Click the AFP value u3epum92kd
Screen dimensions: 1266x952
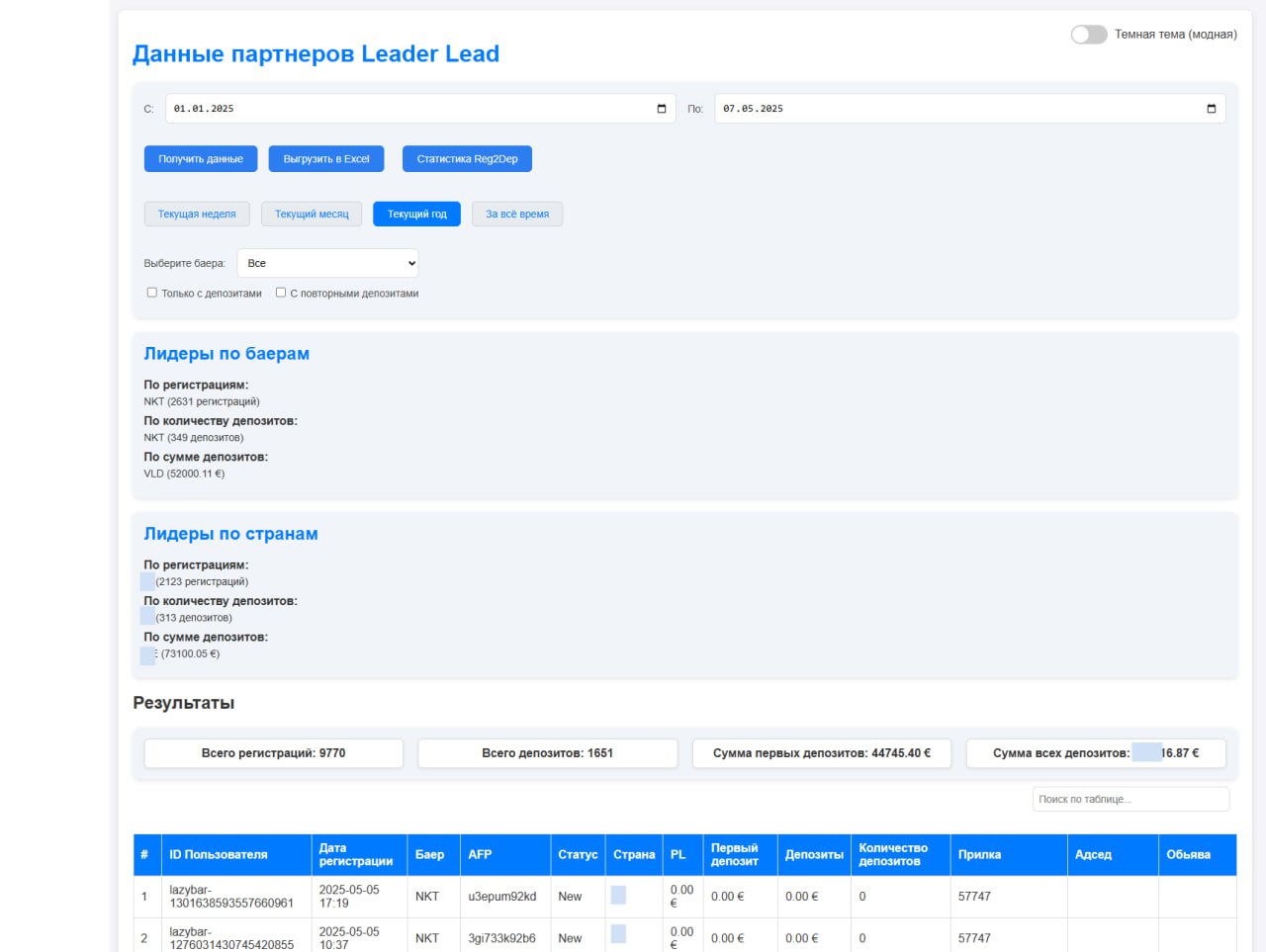502,897
